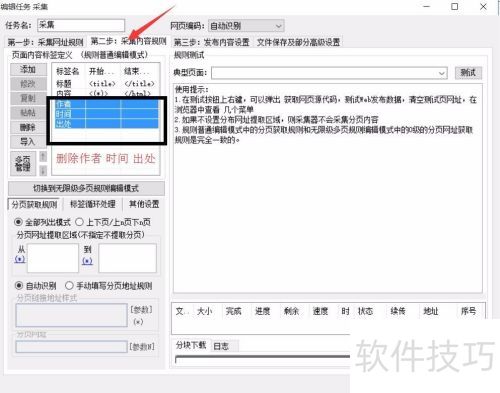The image size is (500, 393).
Task: Open 多页管理 button
Action: pos(23,164)
